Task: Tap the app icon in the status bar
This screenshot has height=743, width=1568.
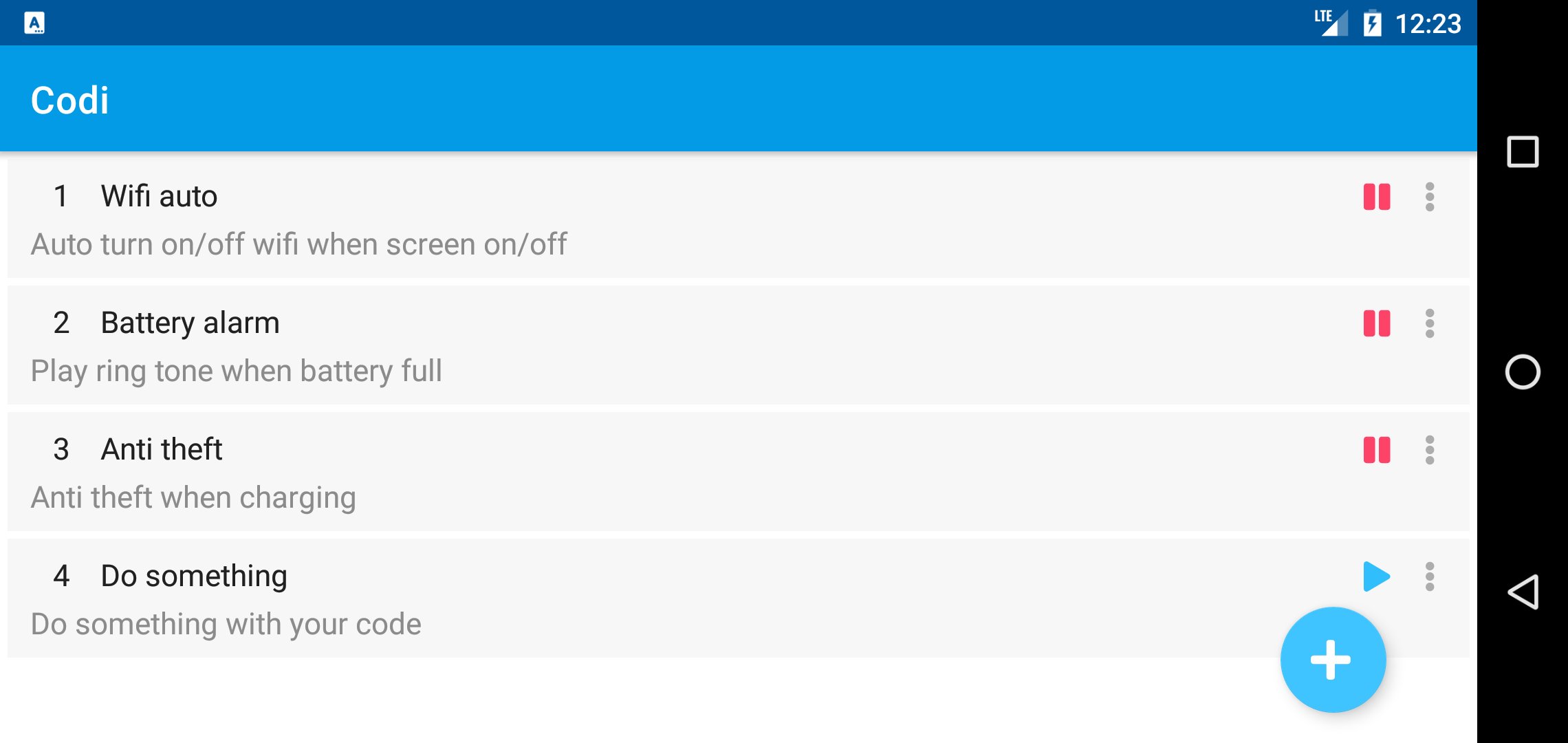Action: coord(36,23)
